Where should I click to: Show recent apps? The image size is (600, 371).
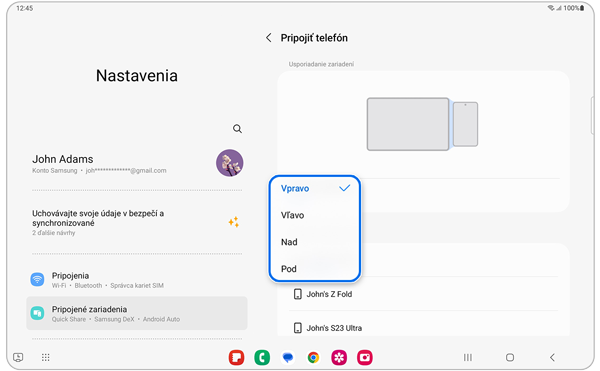[468, 357]
